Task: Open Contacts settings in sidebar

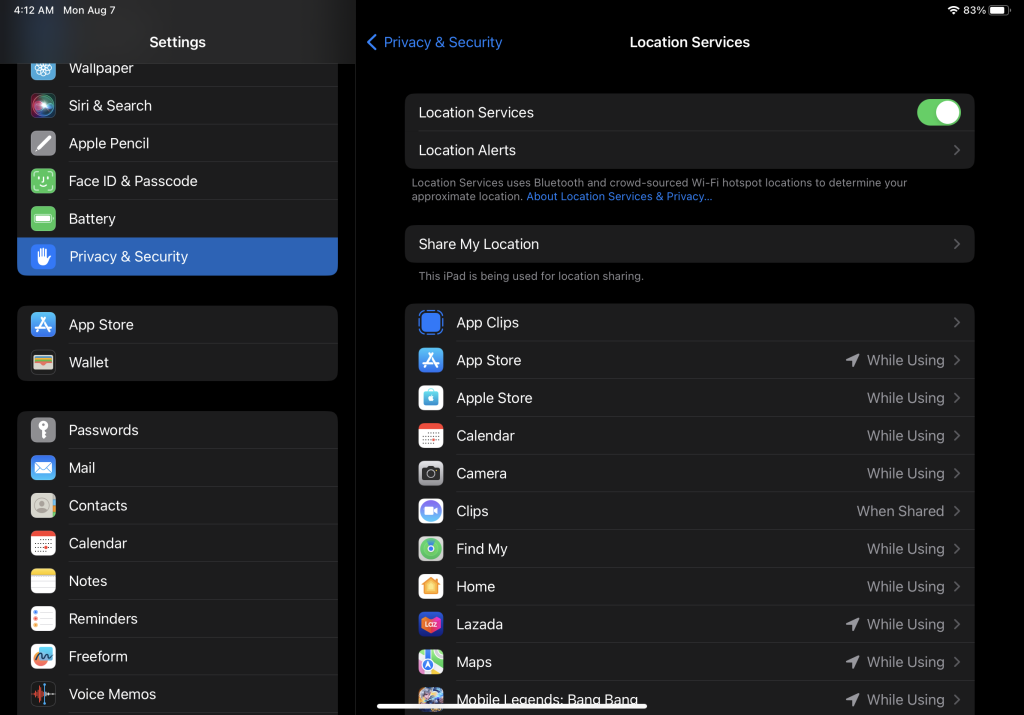Action: click(x=177, y=506)
